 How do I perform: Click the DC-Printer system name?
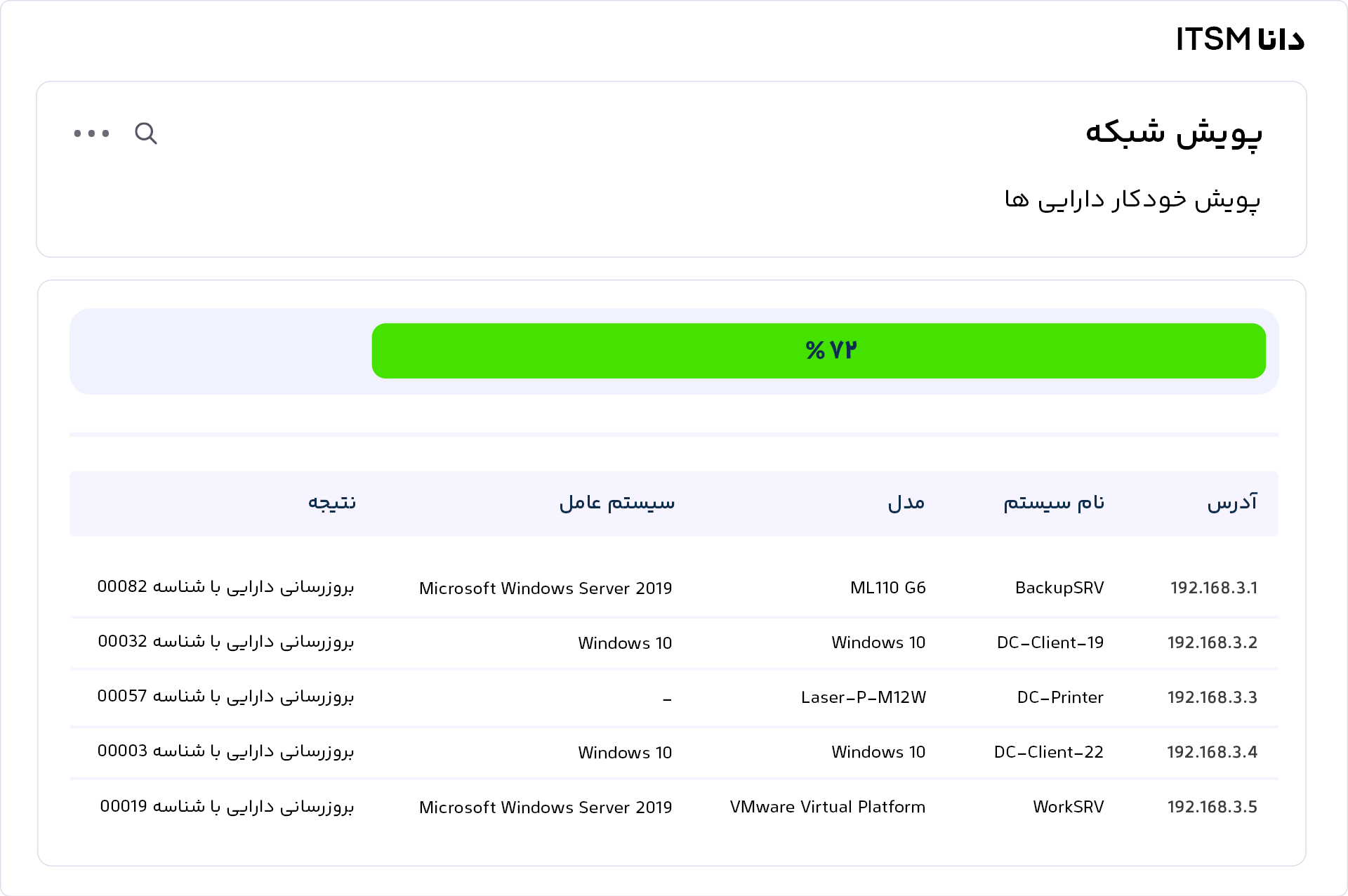coord(1059,697)
